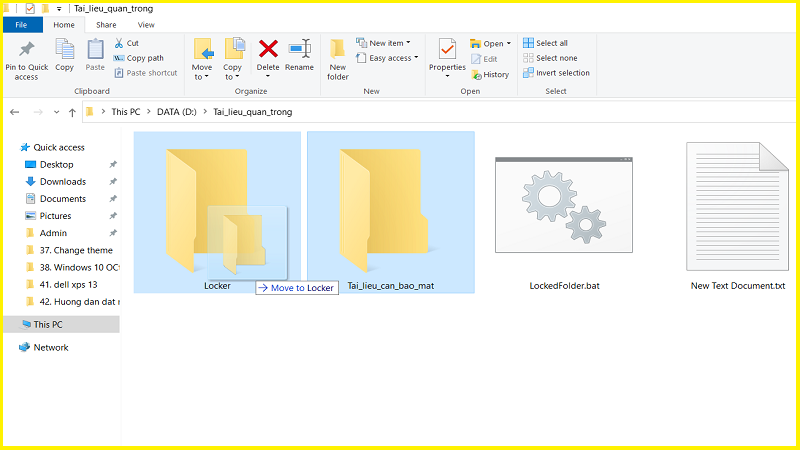The image size is (800, 450).
Task: Select Network in navigation pane
Action: pyautogui.click(x=51, y=347)
